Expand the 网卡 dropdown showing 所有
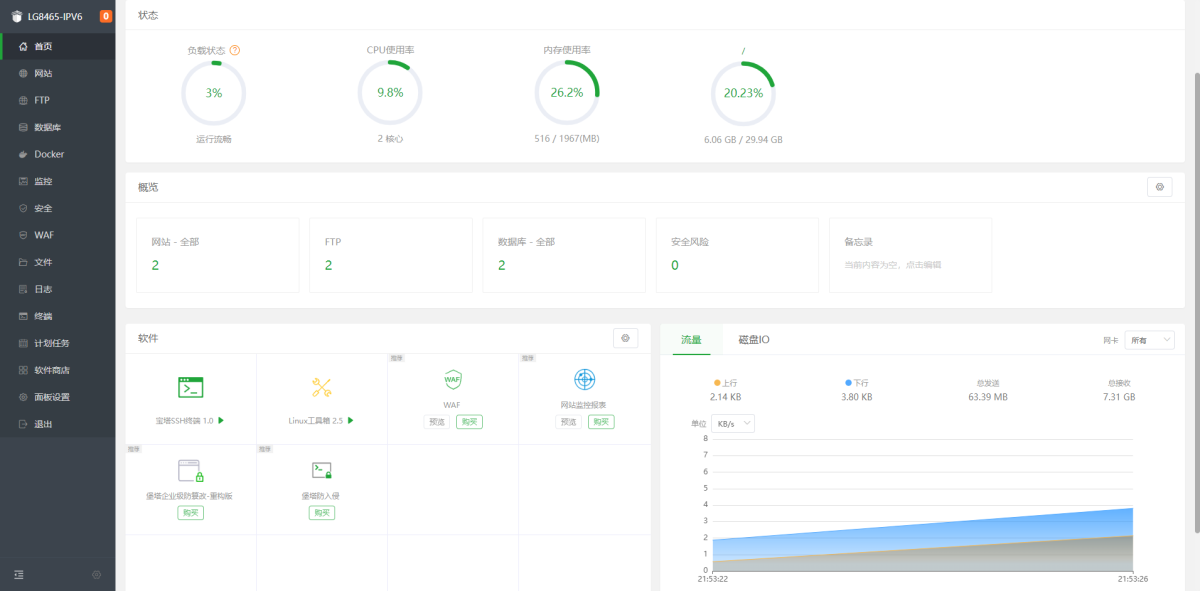Screen dimensions: 1200x591 [x=1149, y=340]
